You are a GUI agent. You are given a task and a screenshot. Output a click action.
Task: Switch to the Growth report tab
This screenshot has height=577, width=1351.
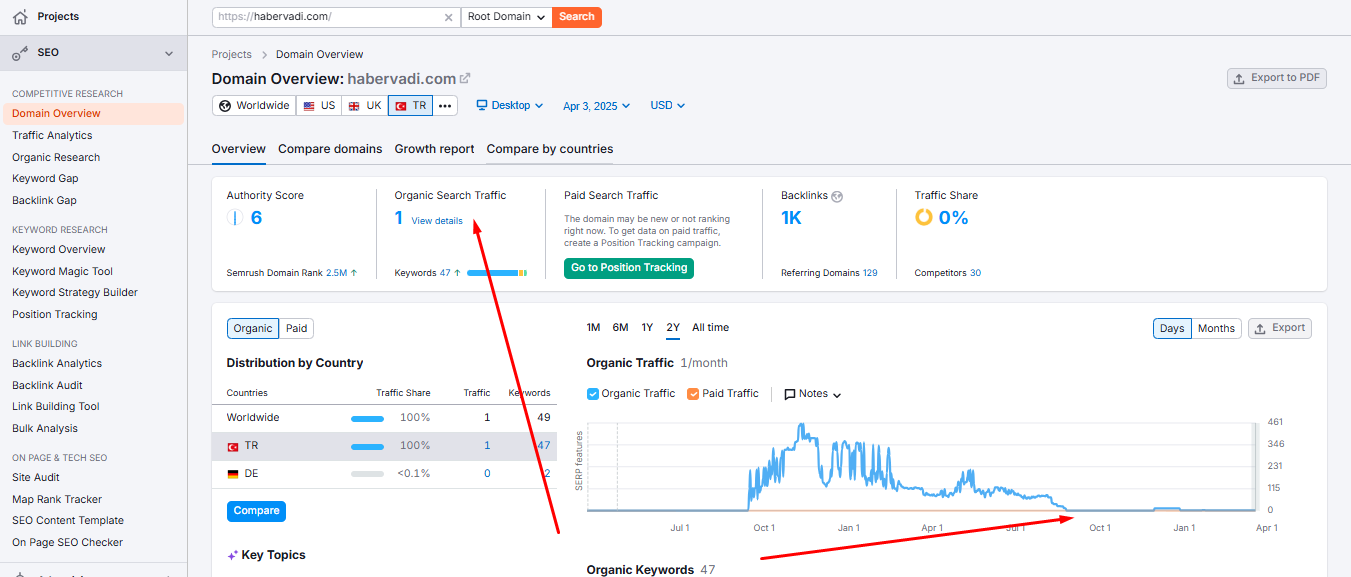click(x=434, y=149)
